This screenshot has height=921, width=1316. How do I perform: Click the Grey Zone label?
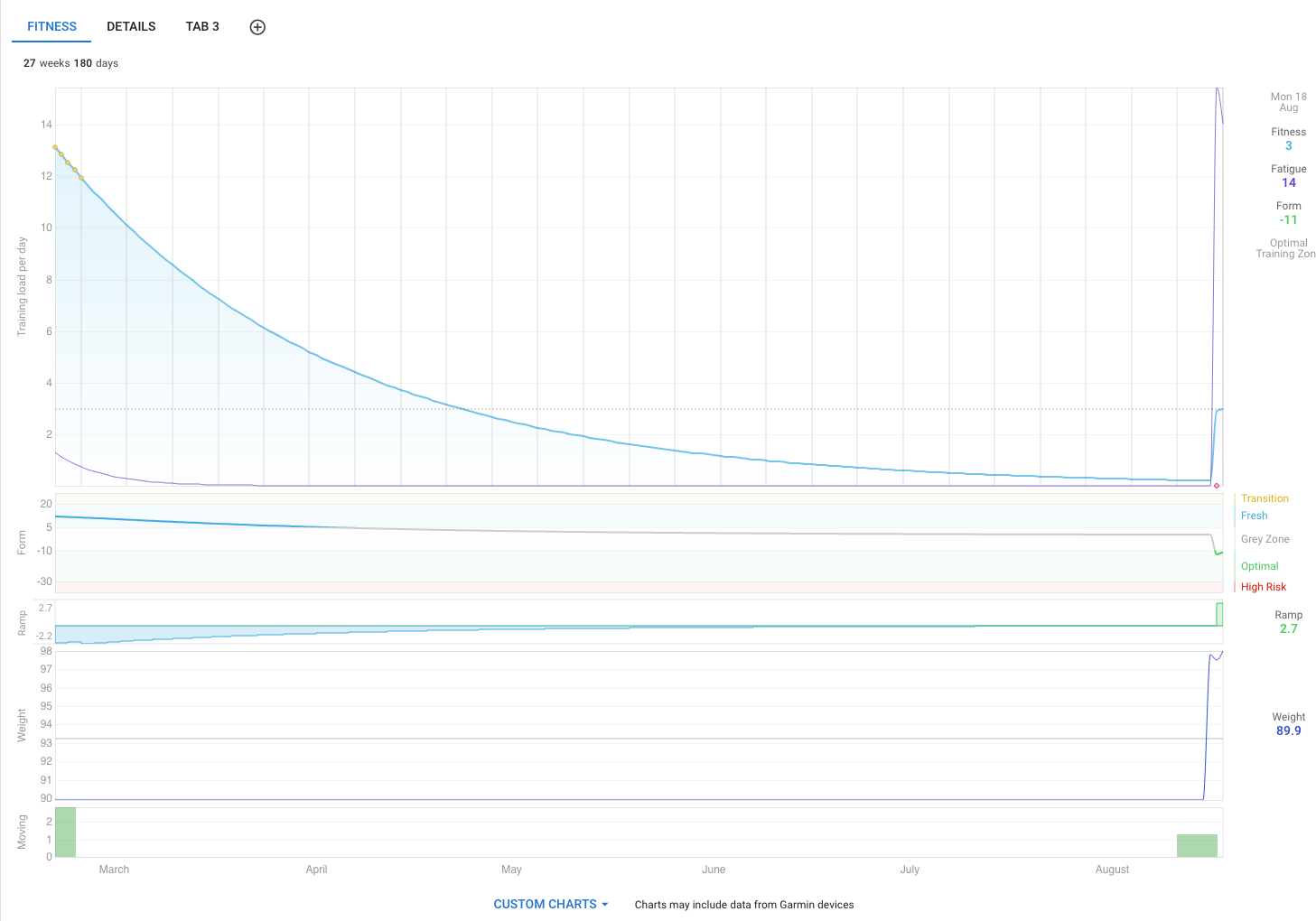1265,539
